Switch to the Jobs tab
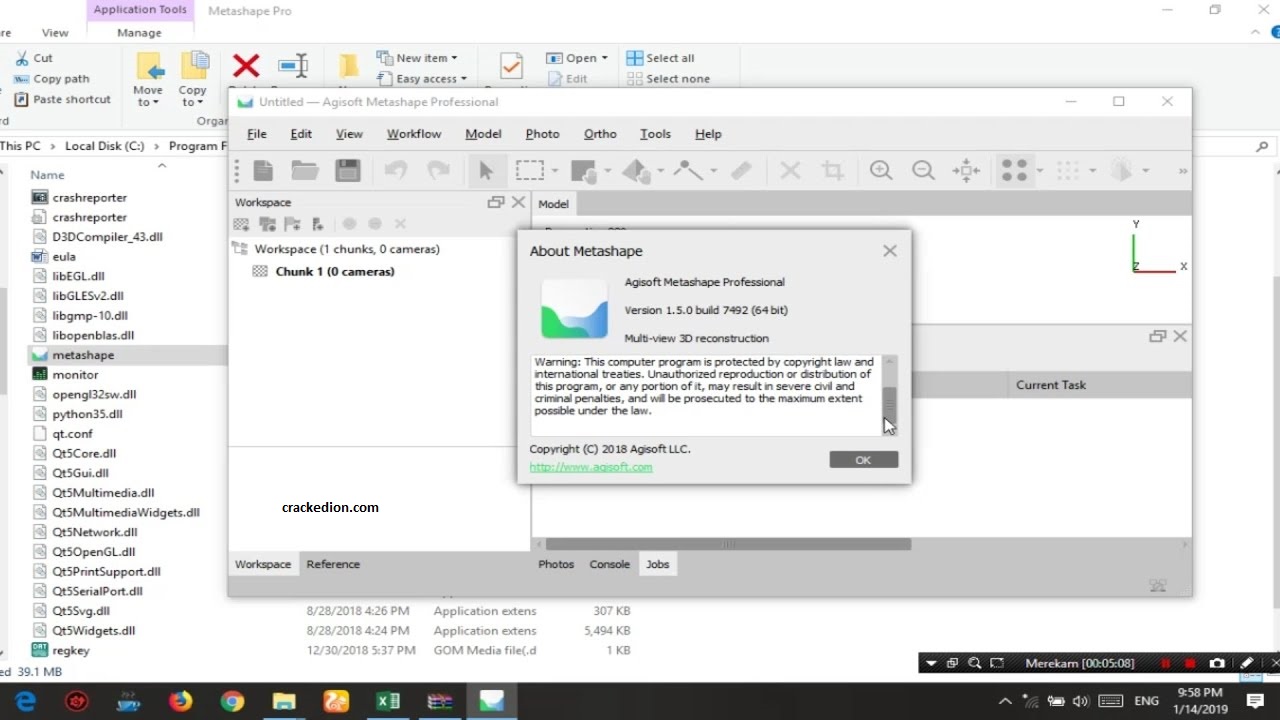 (x=657, y=564)
